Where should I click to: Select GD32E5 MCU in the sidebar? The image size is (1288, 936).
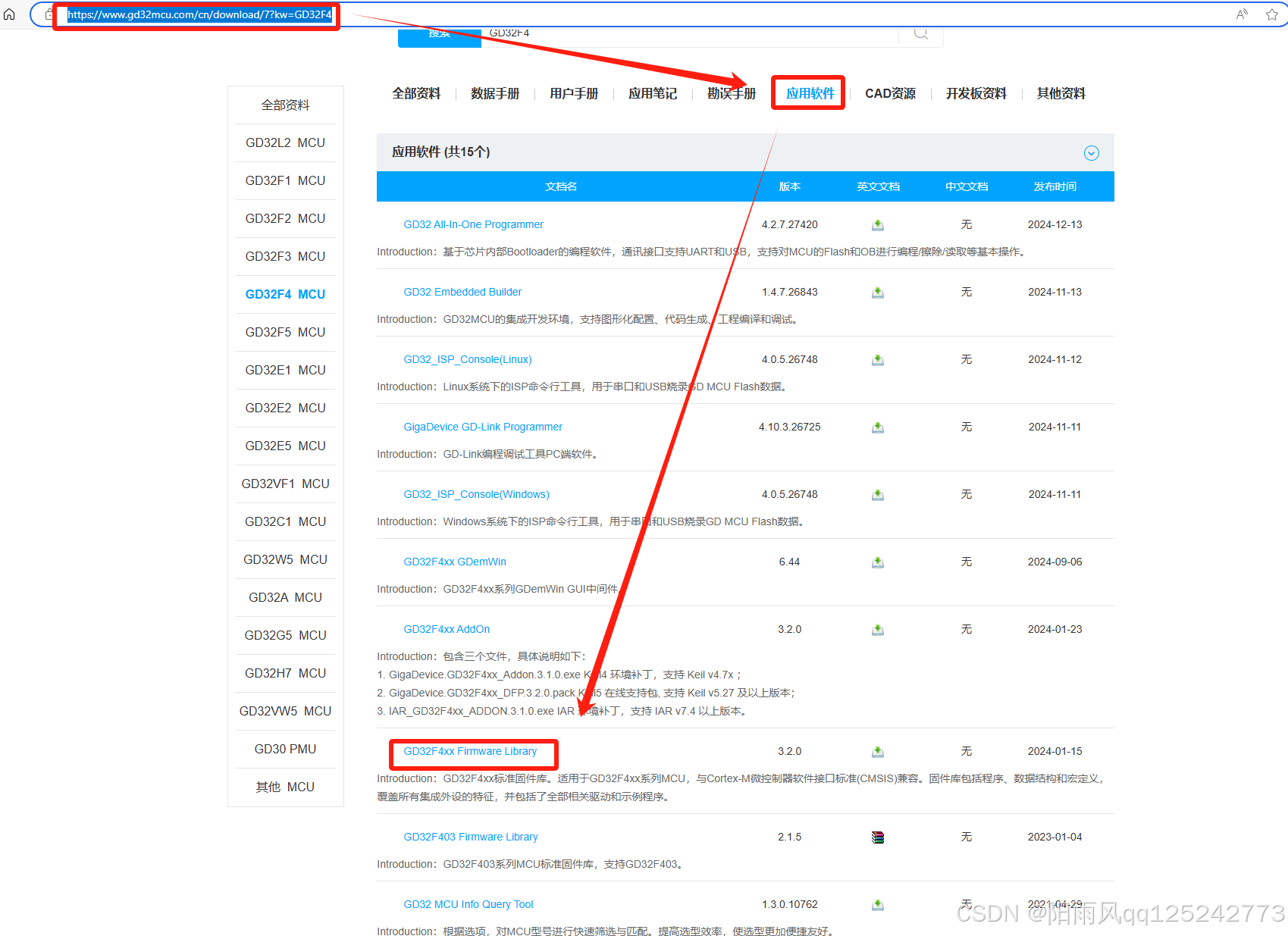(x=285, y=446)
